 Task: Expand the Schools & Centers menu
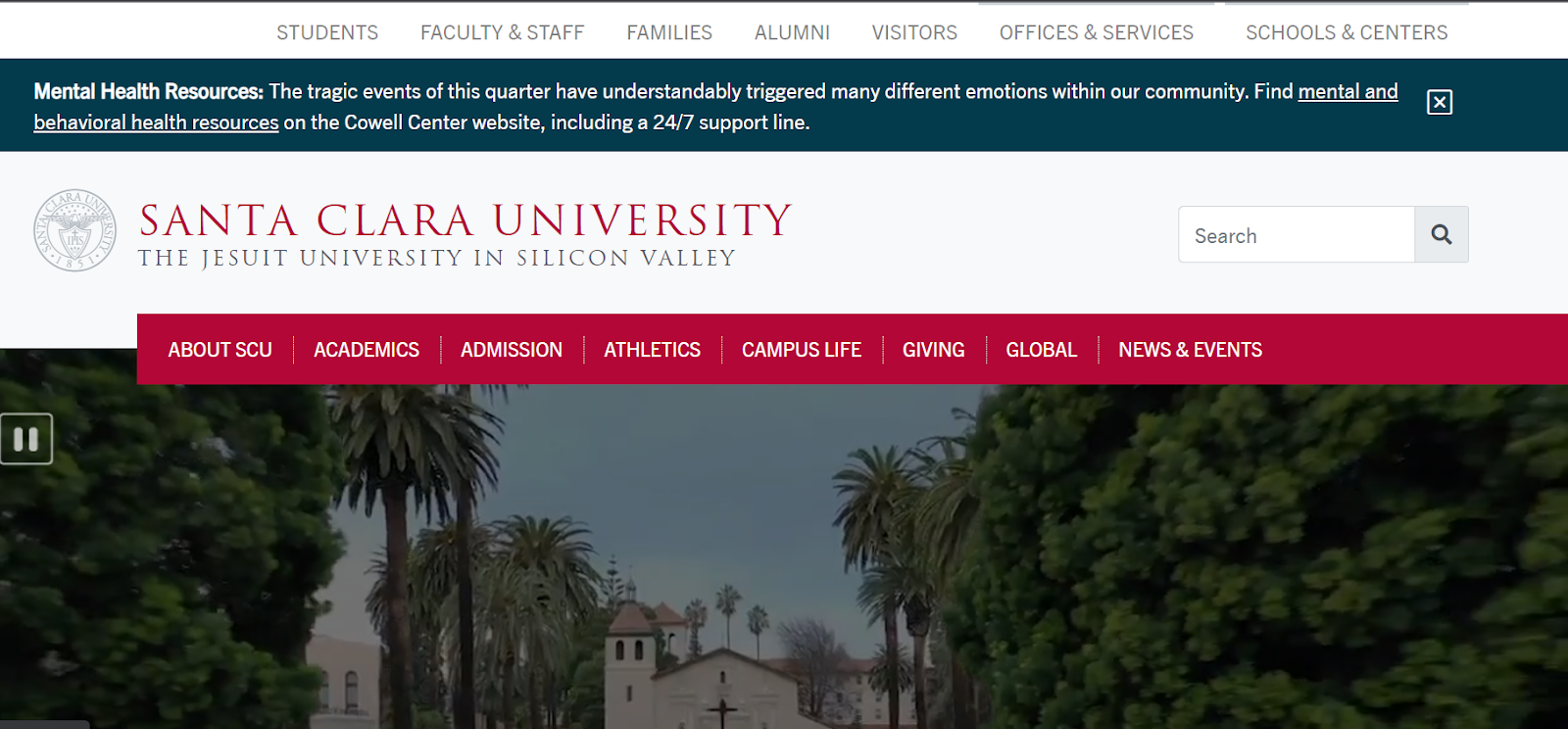(x=1347, y=32)
